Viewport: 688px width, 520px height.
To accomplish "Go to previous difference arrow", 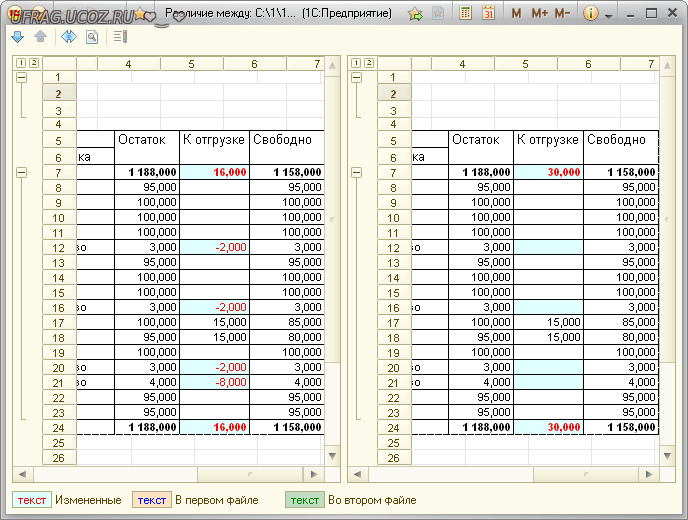I will [40, 37].
